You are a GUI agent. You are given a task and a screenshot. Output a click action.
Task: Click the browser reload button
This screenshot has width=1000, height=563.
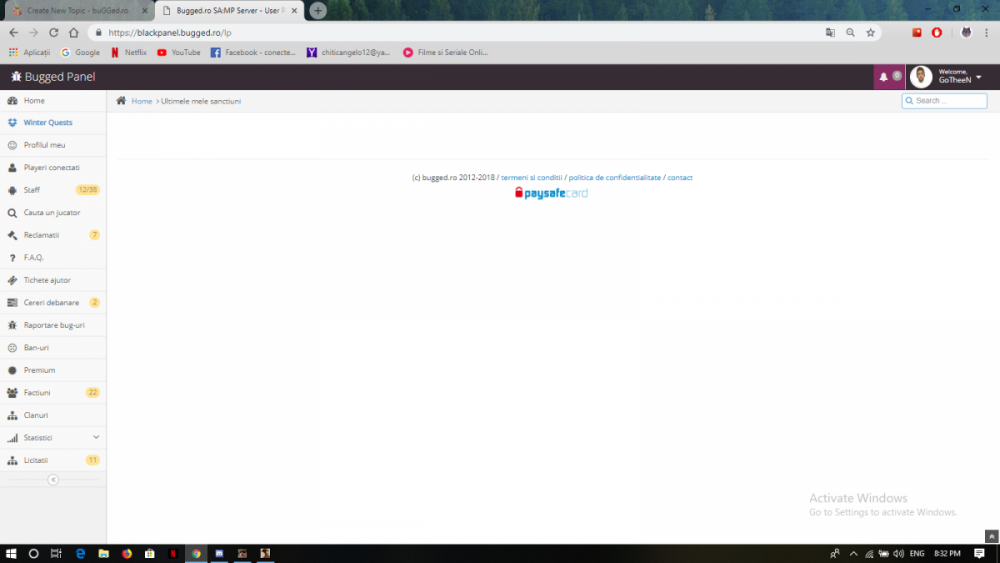[x=53, y=32]
